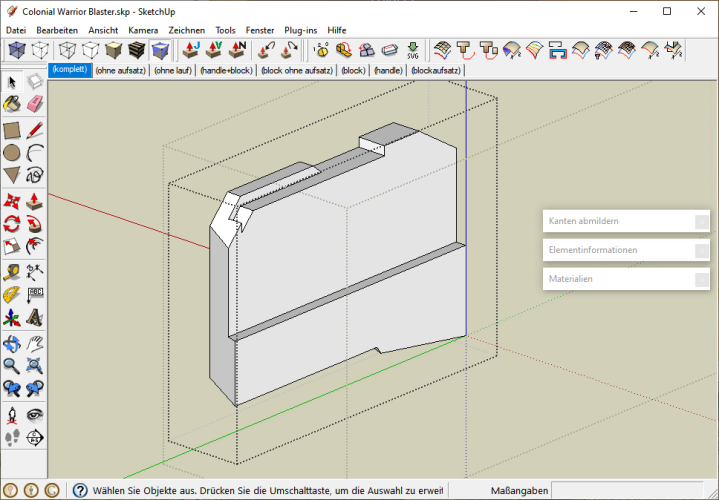Screen dimensions: 719x500
Task: Select the Circle drawing tool
Action: [x=12, y=153]
